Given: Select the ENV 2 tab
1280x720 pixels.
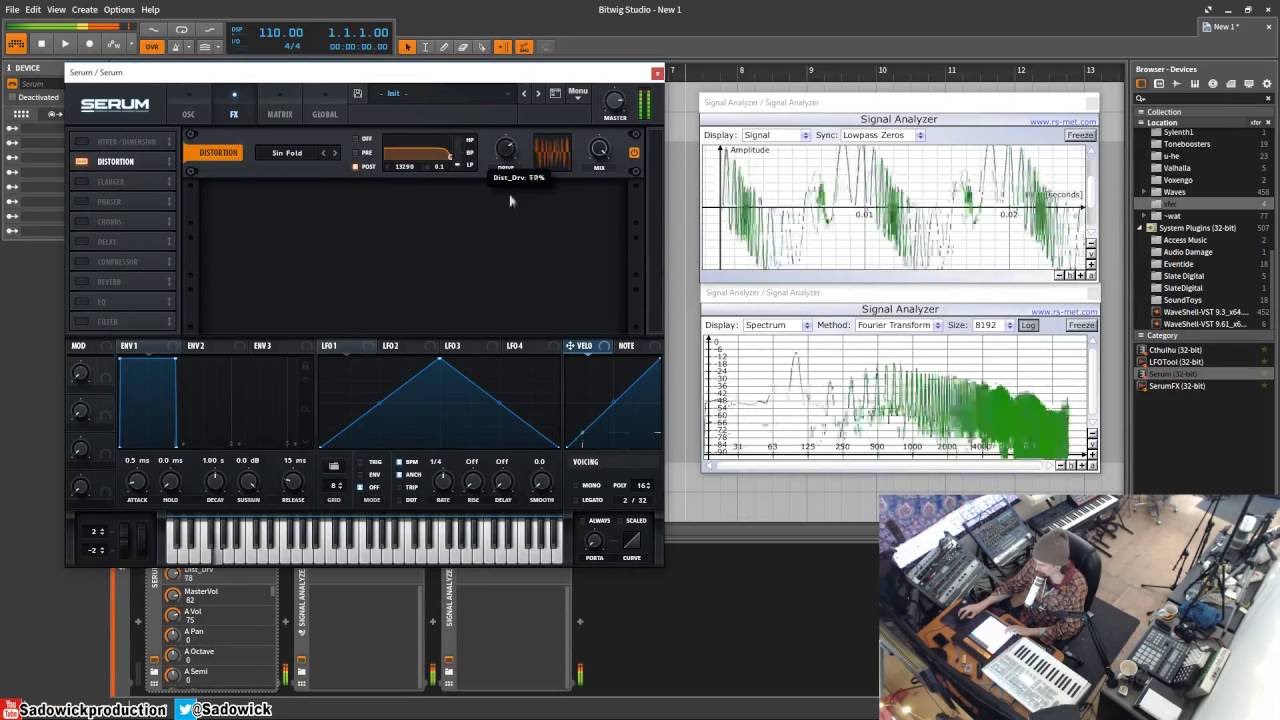Looking at the screenshot, I should [195, 346].
